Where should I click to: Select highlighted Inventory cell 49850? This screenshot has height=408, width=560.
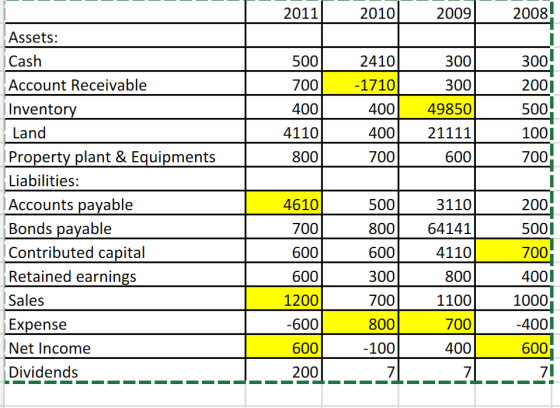pos(437,107)
